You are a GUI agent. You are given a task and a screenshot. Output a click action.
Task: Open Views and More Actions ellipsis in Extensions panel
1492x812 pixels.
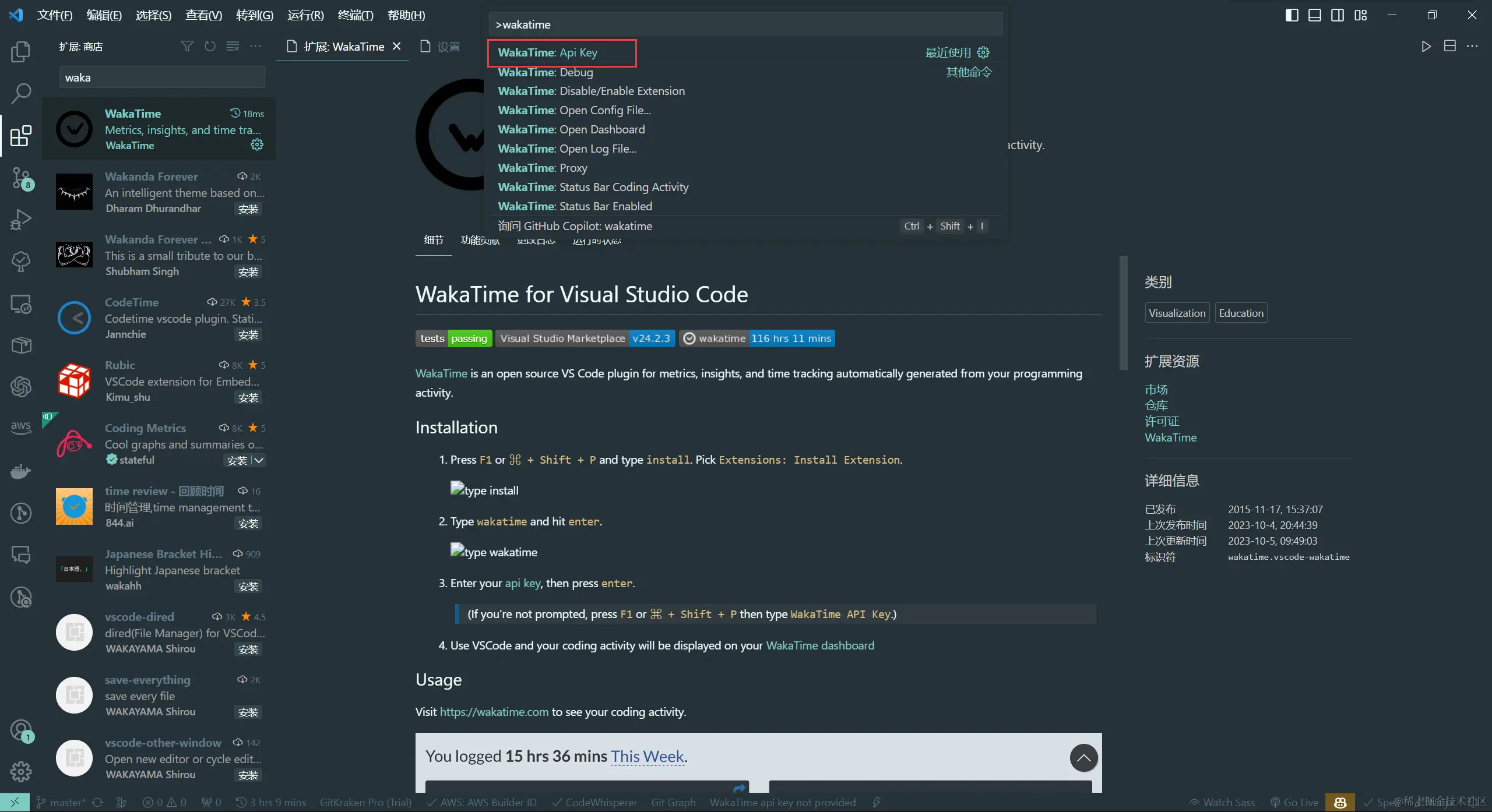pyautogui.click(x=255, y=46)
